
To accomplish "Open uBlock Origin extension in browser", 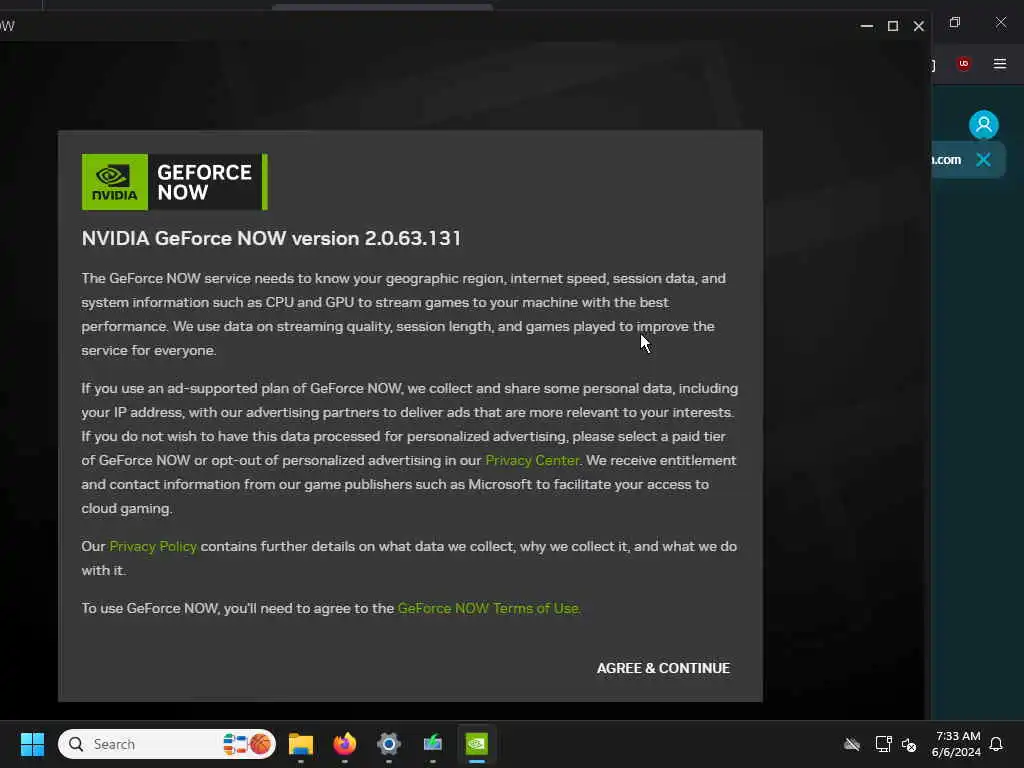I will click(x=963, y=64).
